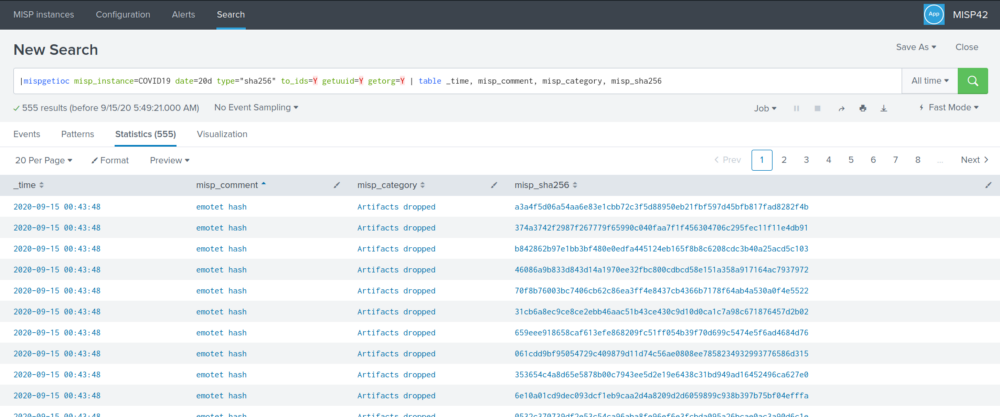
Task: Switch to the Visualization tab
Action: click(222, 135)
